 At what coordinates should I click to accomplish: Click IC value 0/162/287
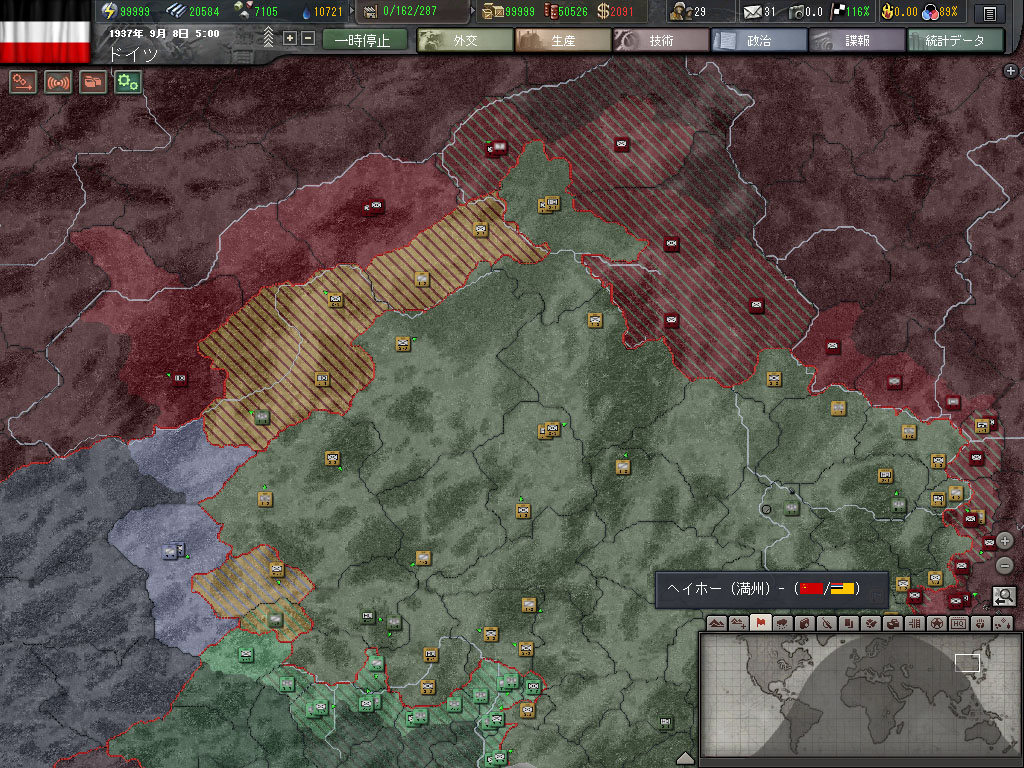click(x=410, y=12)
